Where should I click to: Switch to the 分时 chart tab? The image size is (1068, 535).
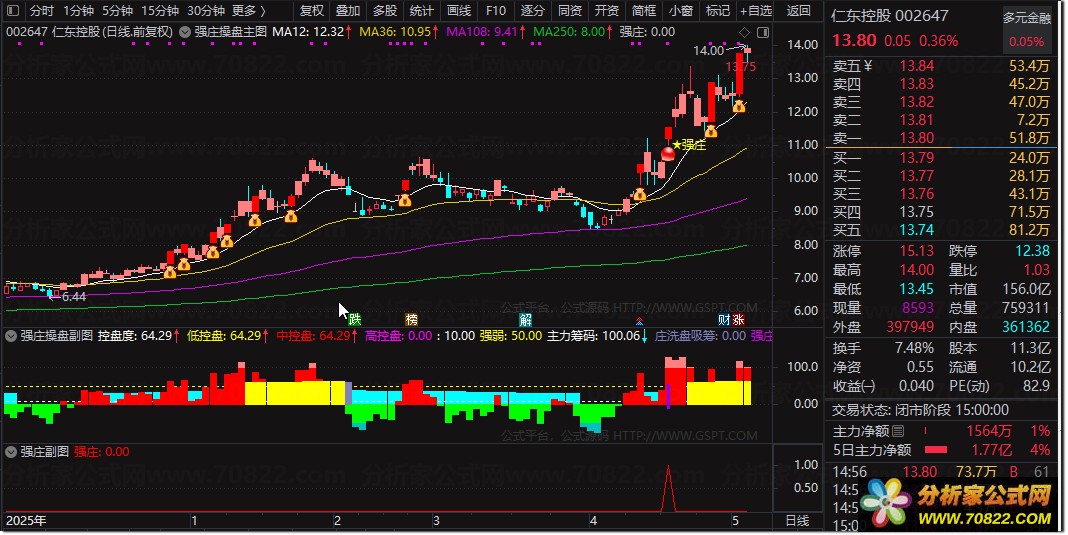click(x=42, y=11)
